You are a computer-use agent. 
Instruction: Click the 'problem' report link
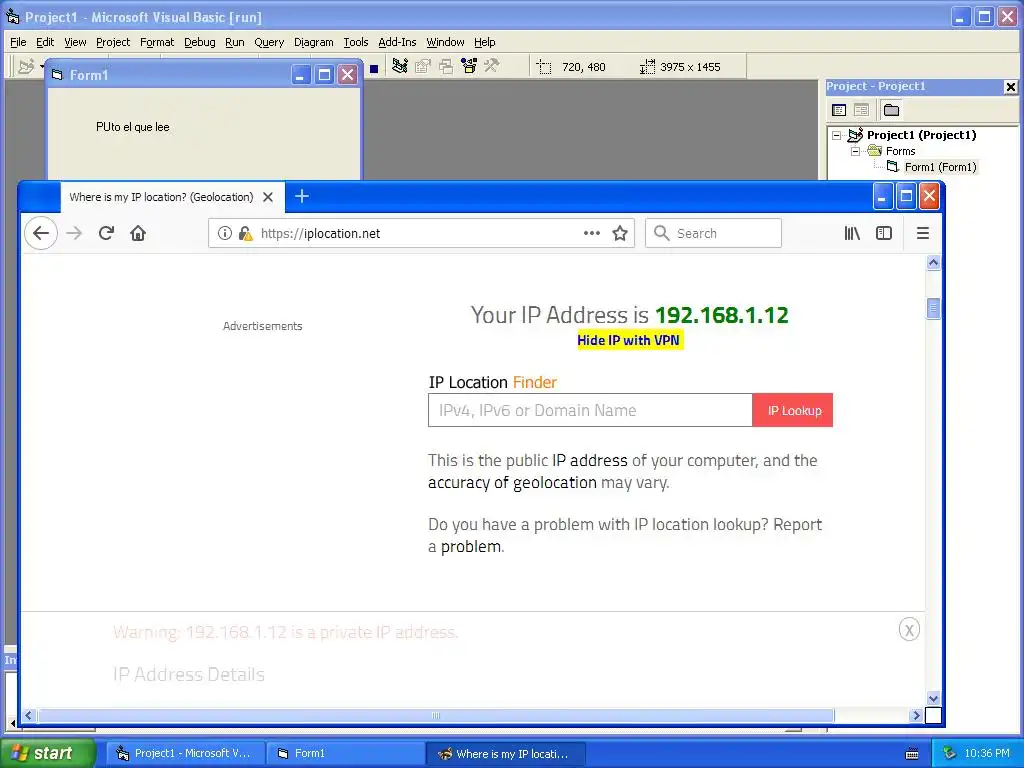tap(471, 547)
